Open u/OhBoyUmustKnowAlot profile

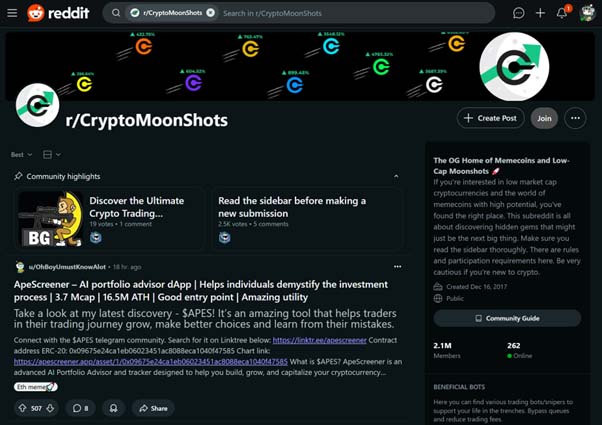coord(67,267)
